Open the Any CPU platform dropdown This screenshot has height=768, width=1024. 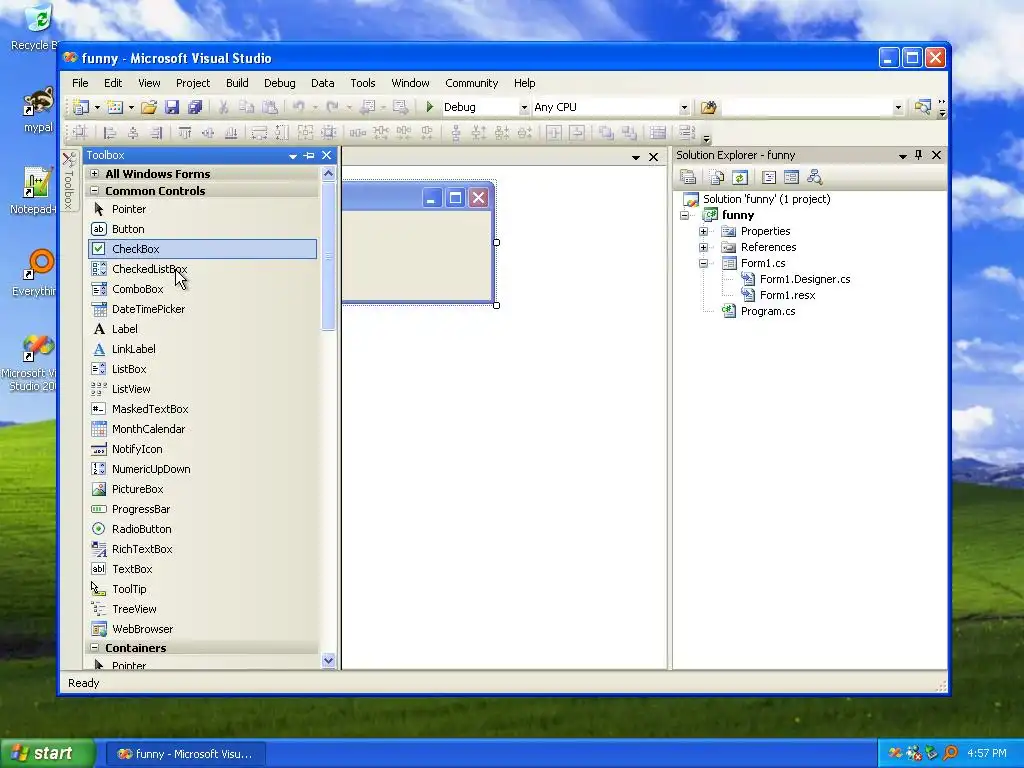[684, 108]
